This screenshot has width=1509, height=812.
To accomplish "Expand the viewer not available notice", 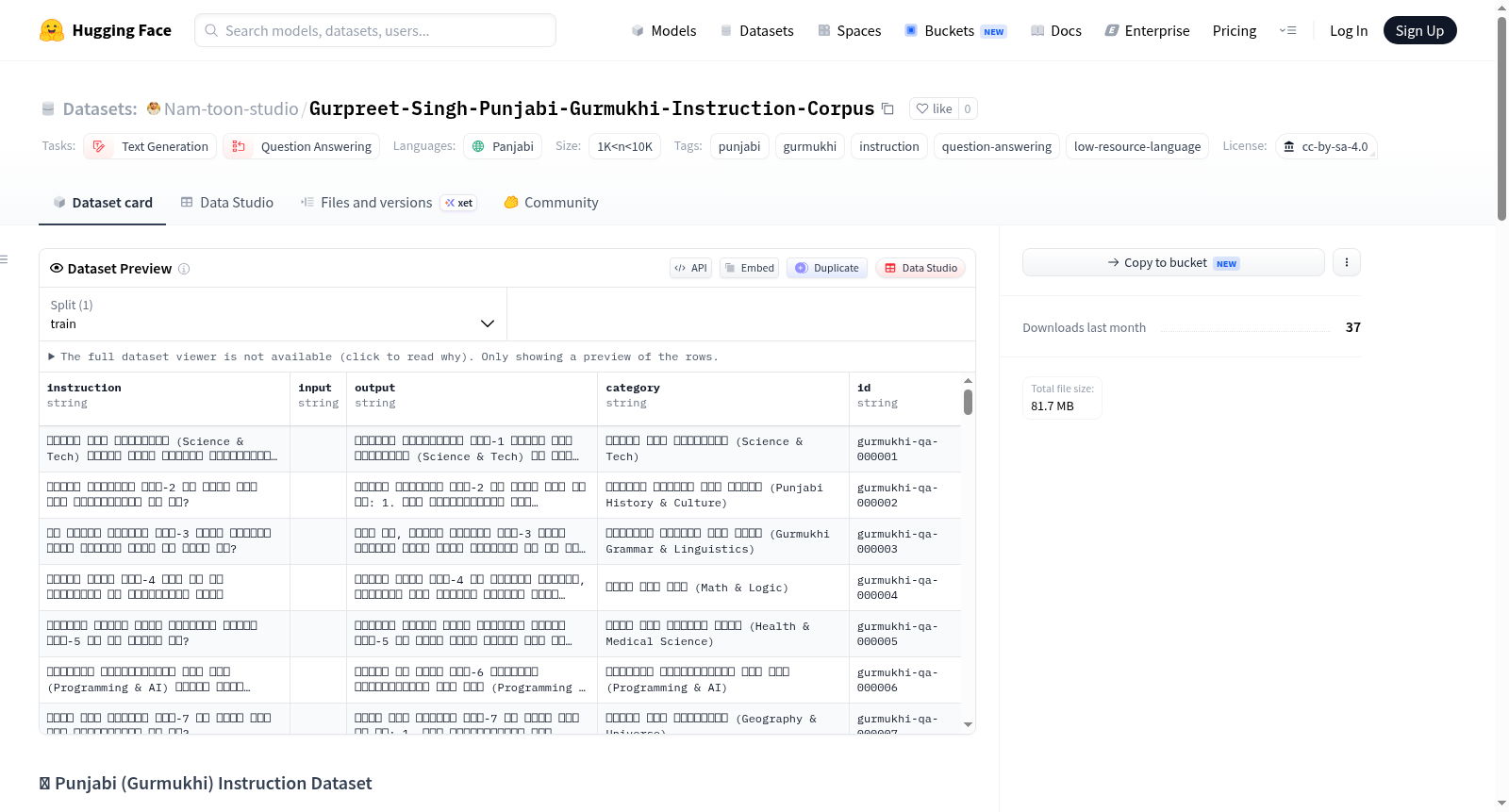I will 383,356.
